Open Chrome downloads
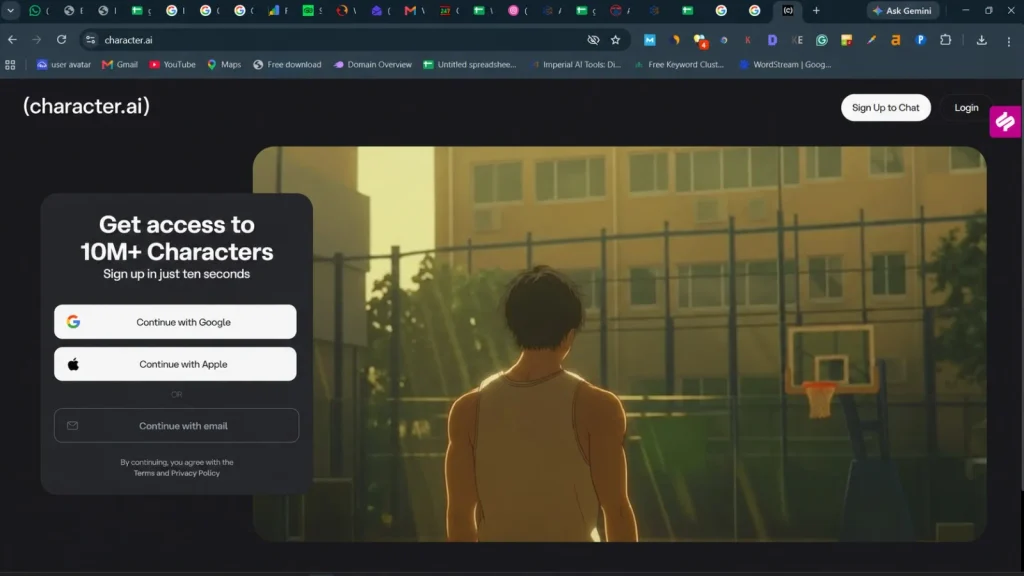 pyautogui.click(x=981, y=40)
